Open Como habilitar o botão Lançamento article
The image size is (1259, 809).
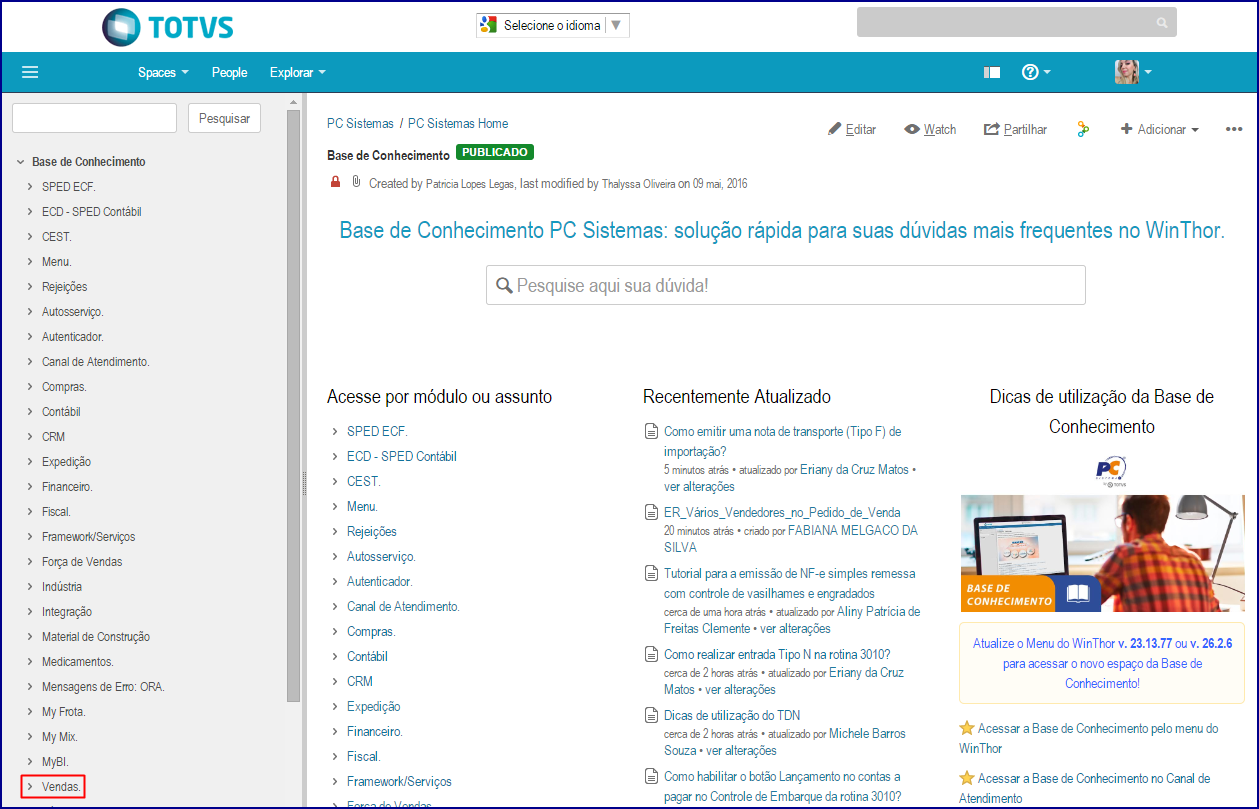coord(782,786)
